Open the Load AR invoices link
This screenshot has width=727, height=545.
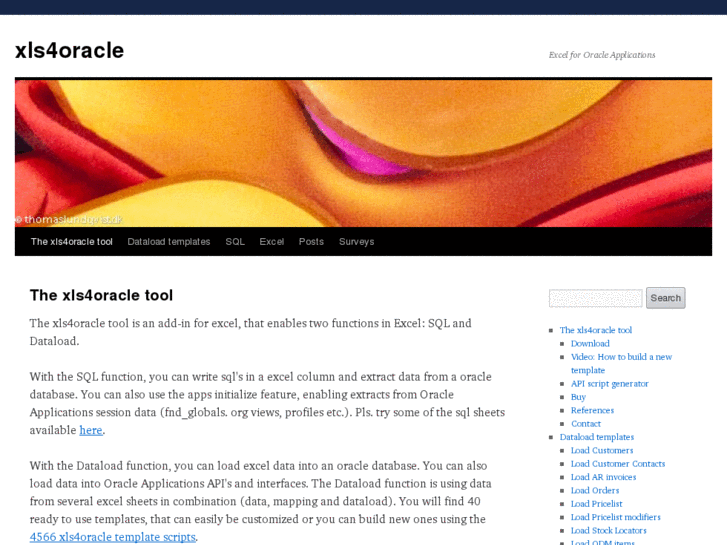click(x=603, y=477)
